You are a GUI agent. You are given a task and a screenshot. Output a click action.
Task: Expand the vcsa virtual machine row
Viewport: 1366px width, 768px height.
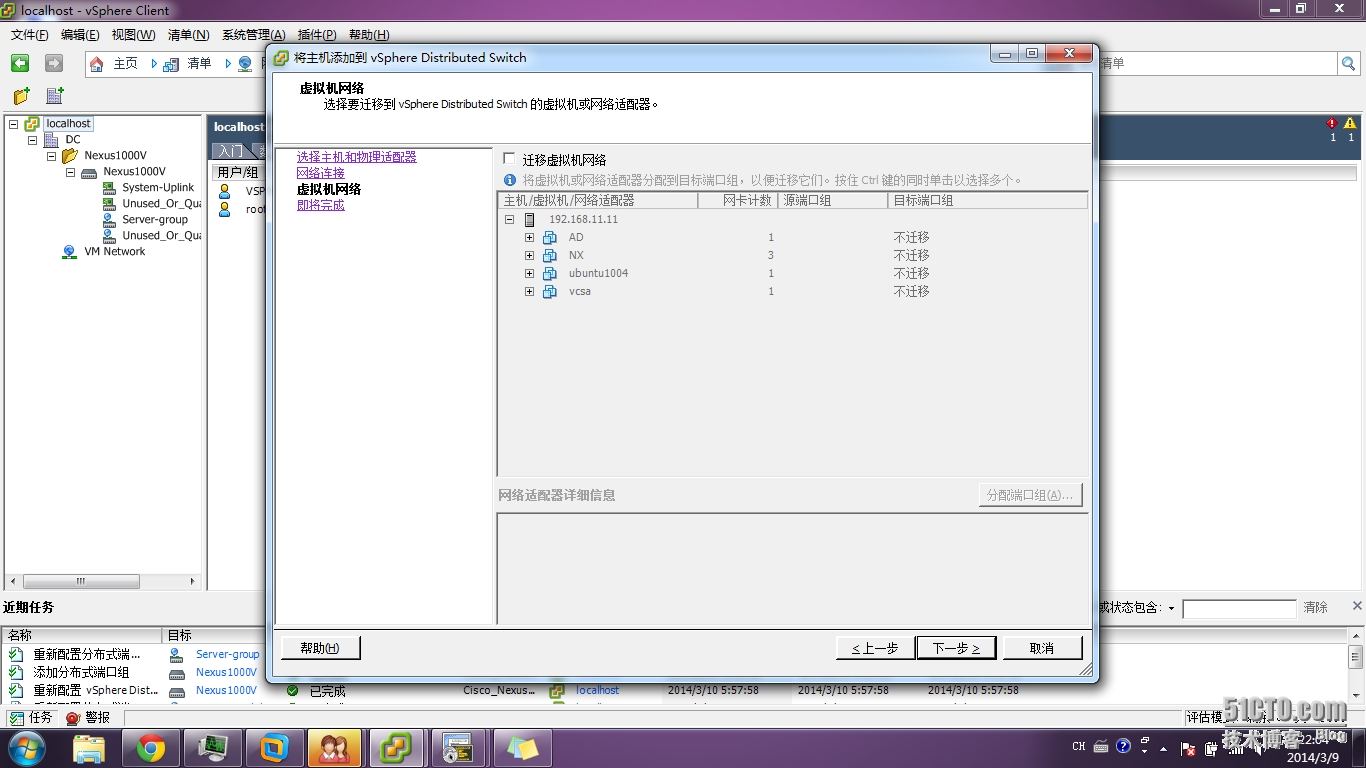pos(529,291)
